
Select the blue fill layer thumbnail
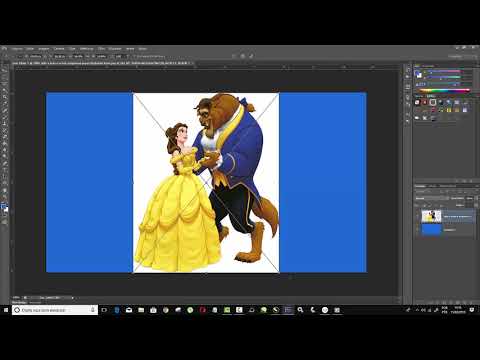[x=431, y=230]
